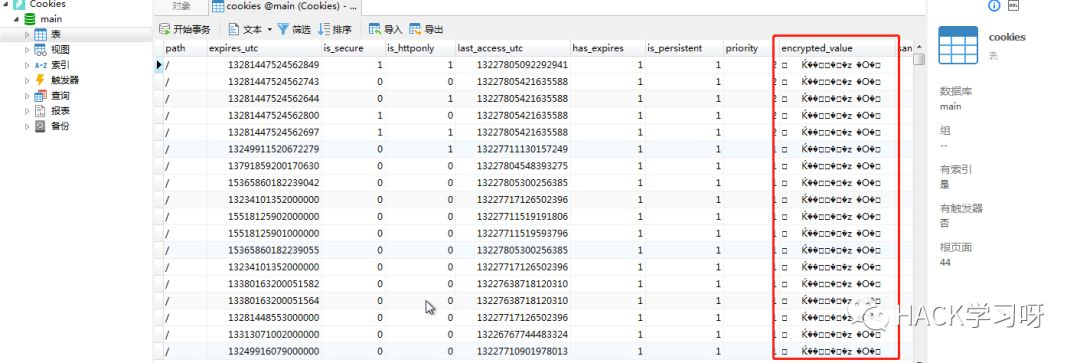Click the is_persistent column header
The image size is (1080, 363).
coord(683,48)
